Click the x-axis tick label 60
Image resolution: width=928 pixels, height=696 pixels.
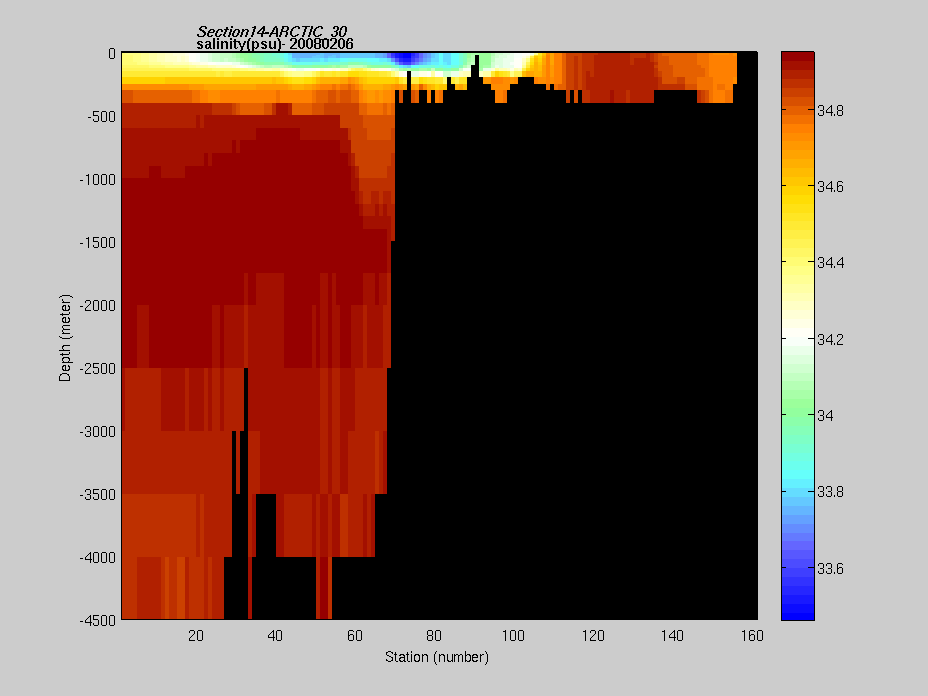pyautogui.click(x=355, y=636)
